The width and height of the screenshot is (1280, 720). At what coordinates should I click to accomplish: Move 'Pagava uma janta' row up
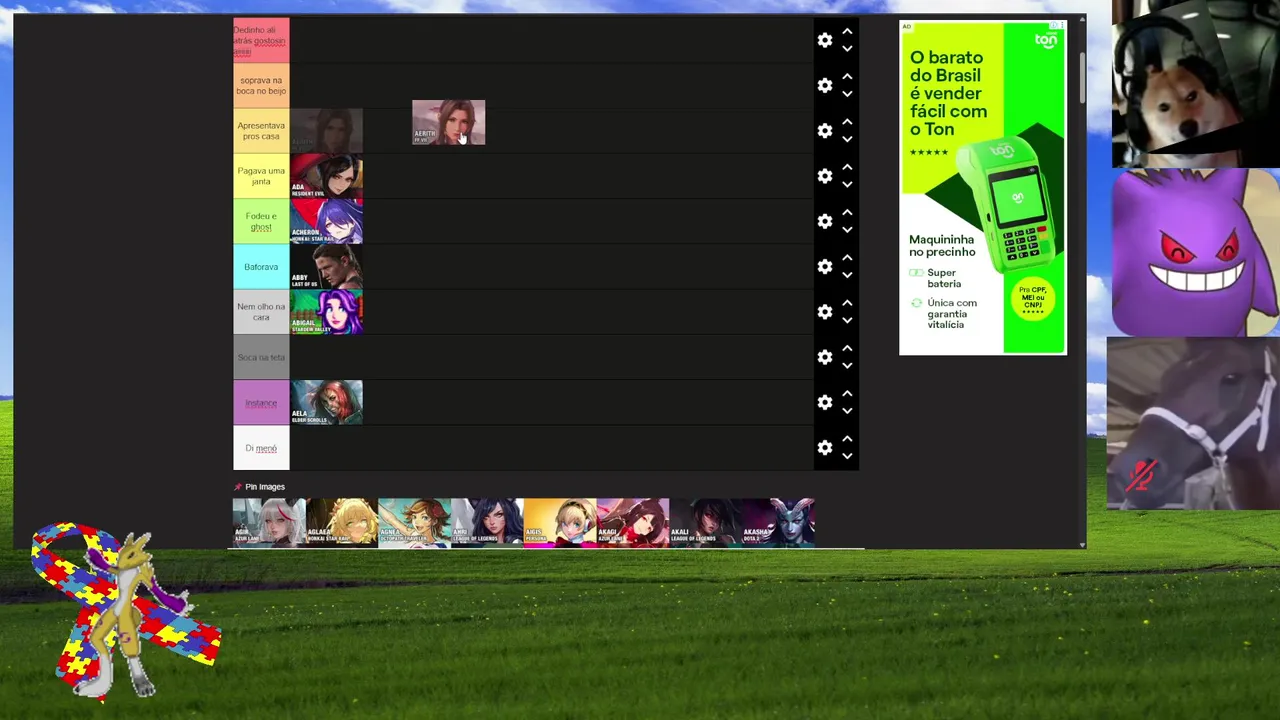coord(847,167)
